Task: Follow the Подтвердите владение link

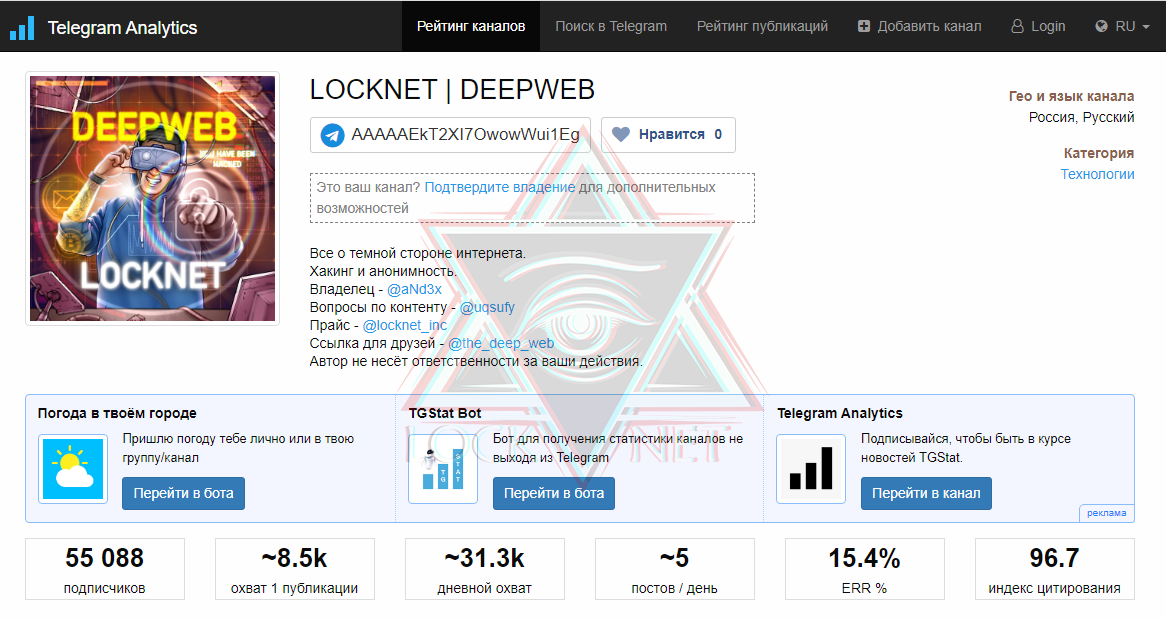Action: (500, 187)
